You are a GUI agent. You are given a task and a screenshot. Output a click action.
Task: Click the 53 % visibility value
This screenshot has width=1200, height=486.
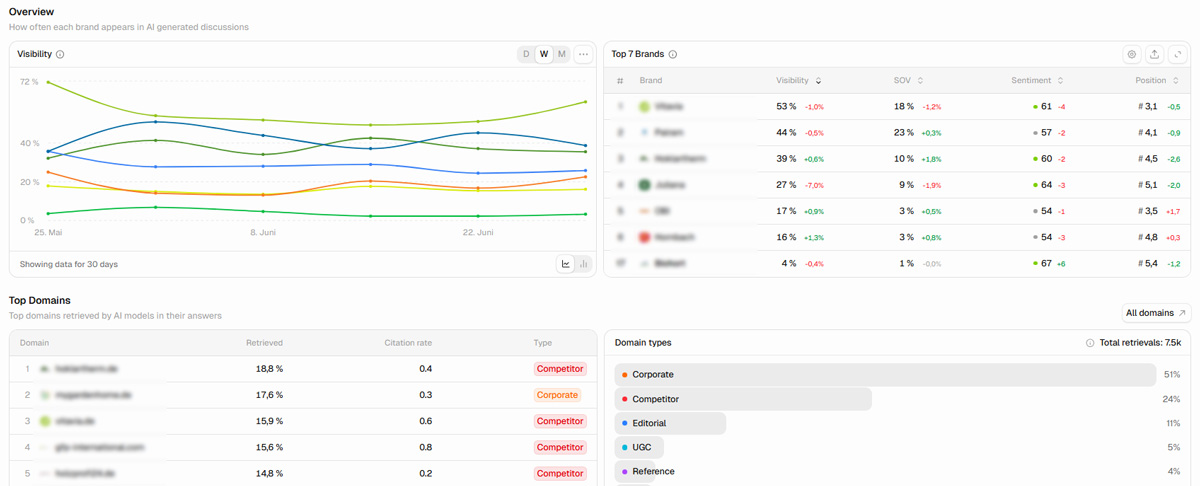click(786, 106)
